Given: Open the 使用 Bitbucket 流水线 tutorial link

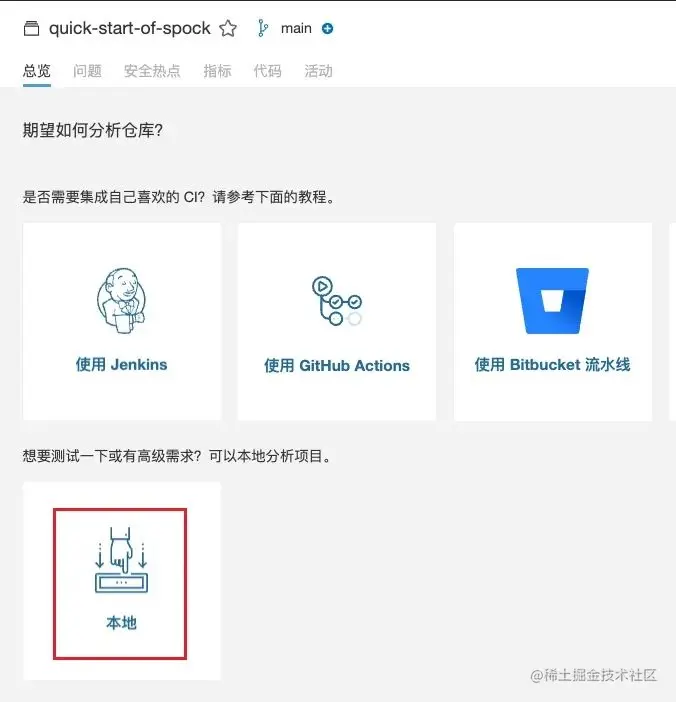Looking at the screenshot, I should tap(552, 364).
